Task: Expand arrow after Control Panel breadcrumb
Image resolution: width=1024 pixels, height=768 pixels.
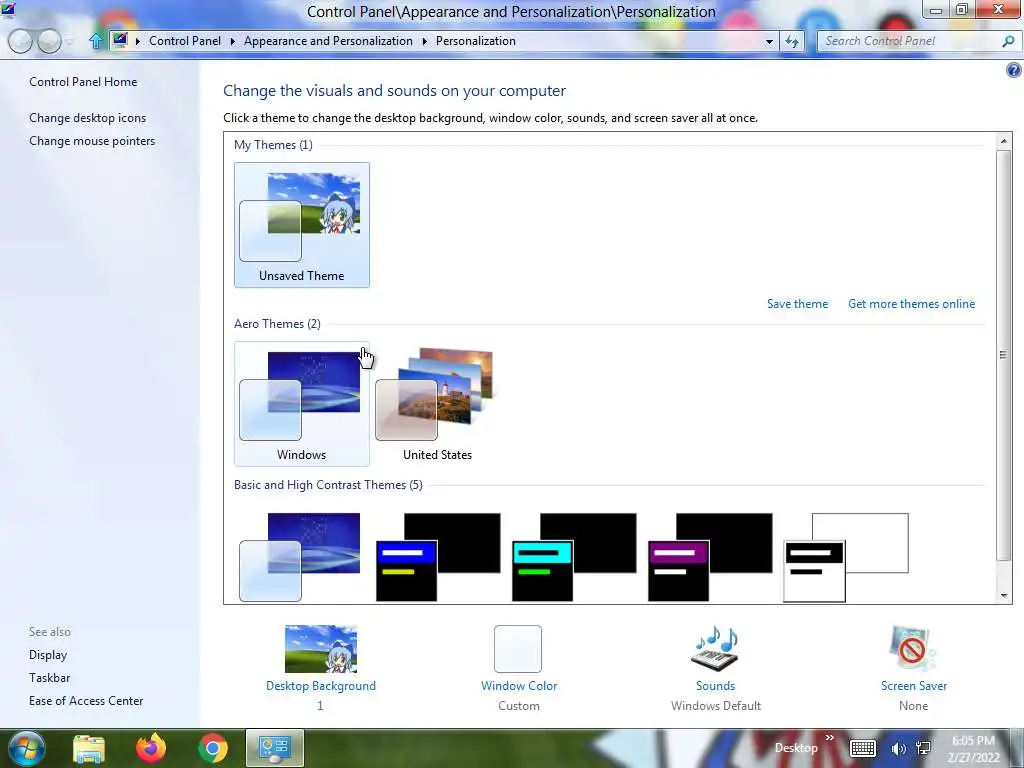Action: 232,41
